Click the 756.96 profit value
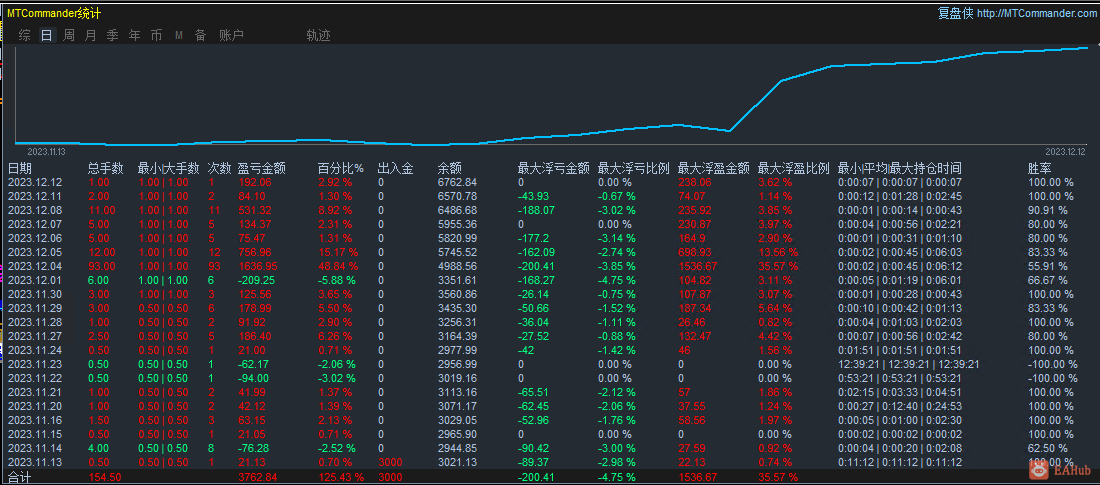This screenshot has height=485, width=1100. tap(255, 252)
